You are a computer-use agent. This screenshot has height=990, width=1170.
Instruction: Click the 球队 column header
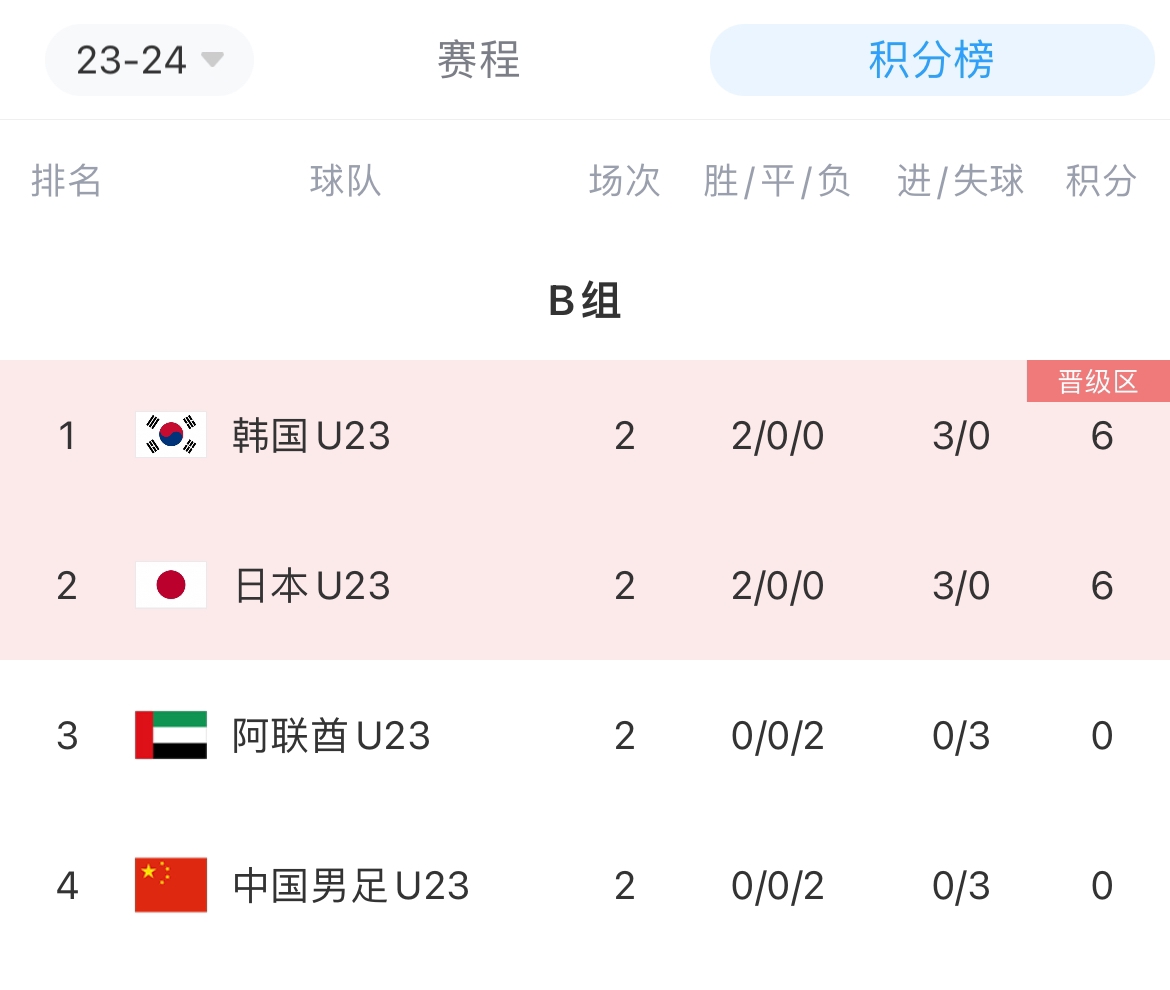pos(345,182)
